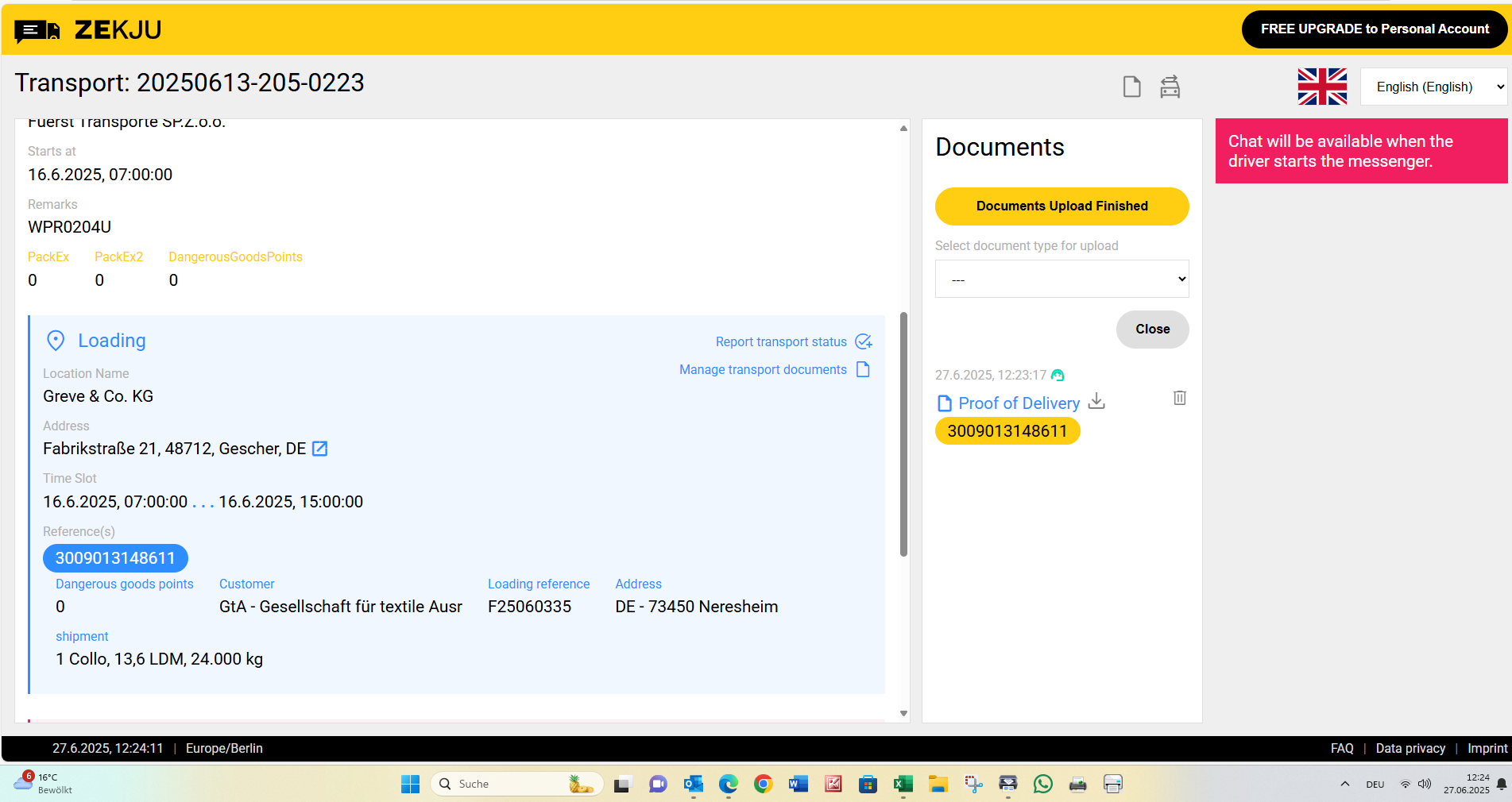The image size is (1512, 802).
Task: Switch to Microsoft Edge in taskbar
Action: [729, 785]
